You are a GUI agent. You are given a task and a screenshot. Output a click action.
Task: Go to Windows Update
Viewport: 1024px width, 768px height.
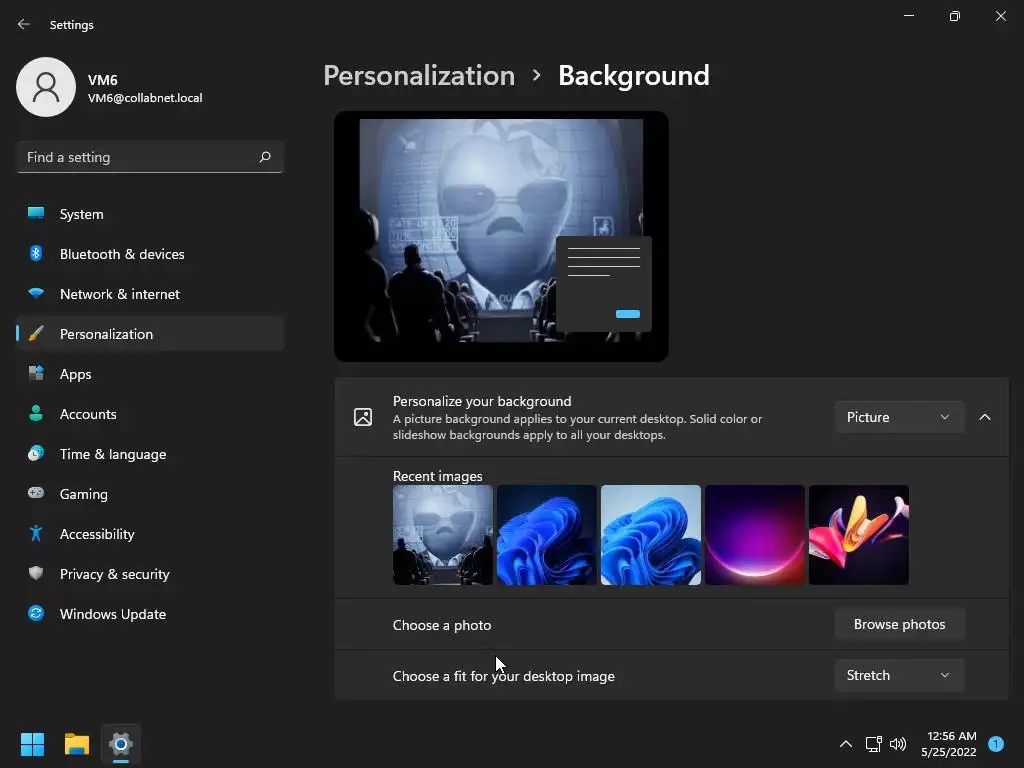150,614
